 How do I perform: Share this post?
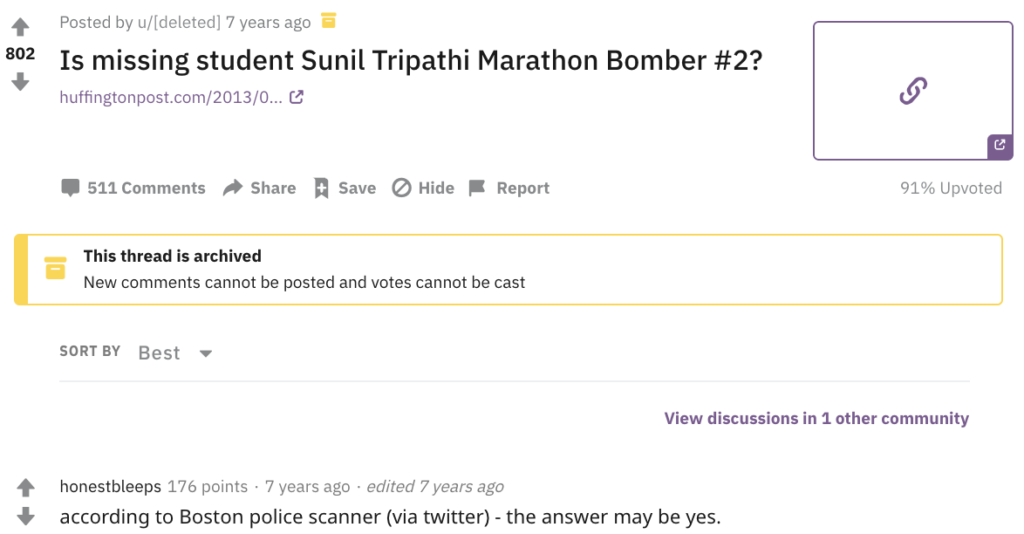pos(259,188)
